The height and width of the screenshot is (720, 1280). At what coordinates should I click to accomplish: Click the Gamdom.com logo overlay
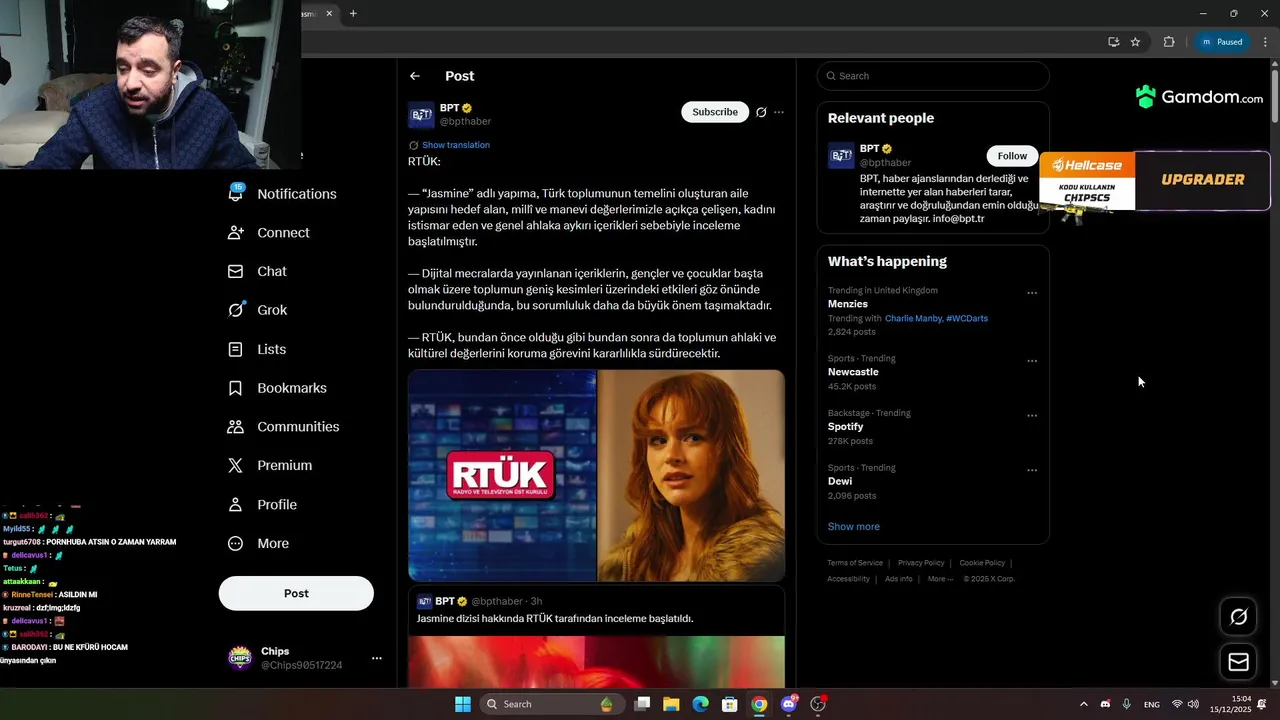pos(1199,97)
